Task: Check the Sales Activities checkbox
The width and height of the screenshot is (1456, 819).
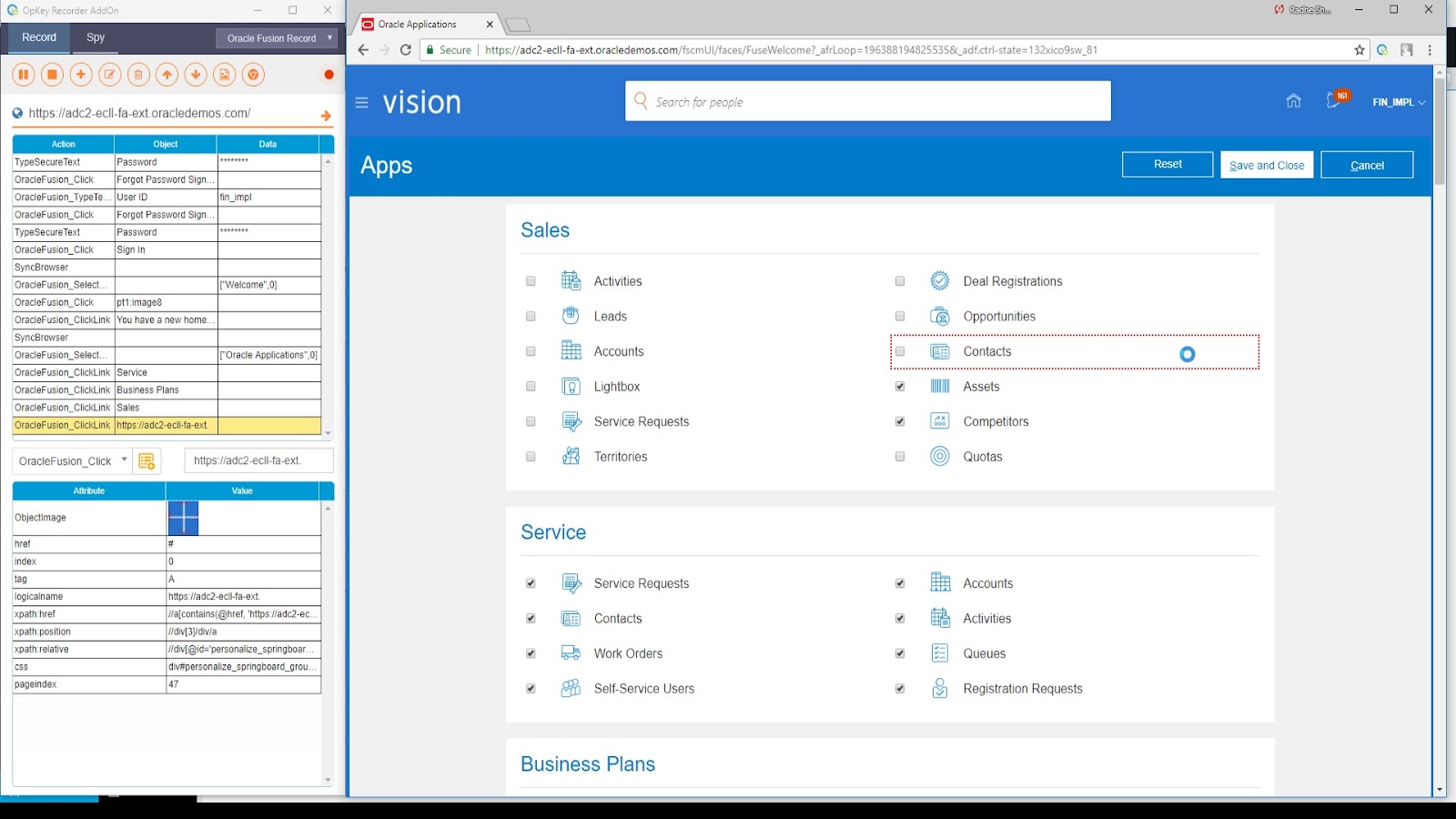Action: 531,281
